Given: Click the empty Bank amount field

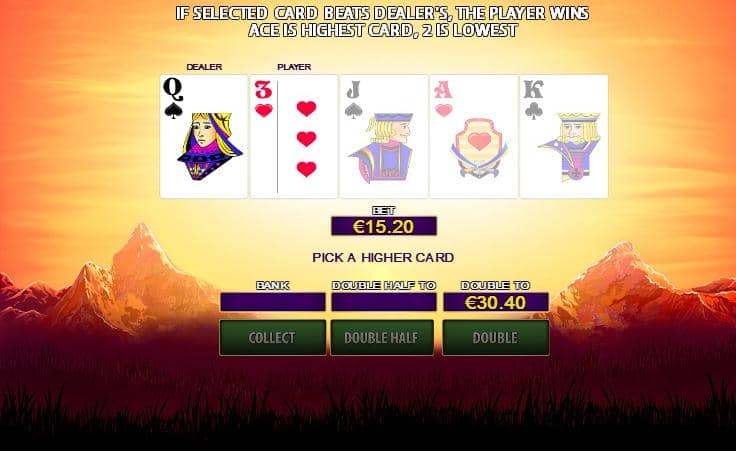Looking at the screenshot, I should tap(272, 302).
